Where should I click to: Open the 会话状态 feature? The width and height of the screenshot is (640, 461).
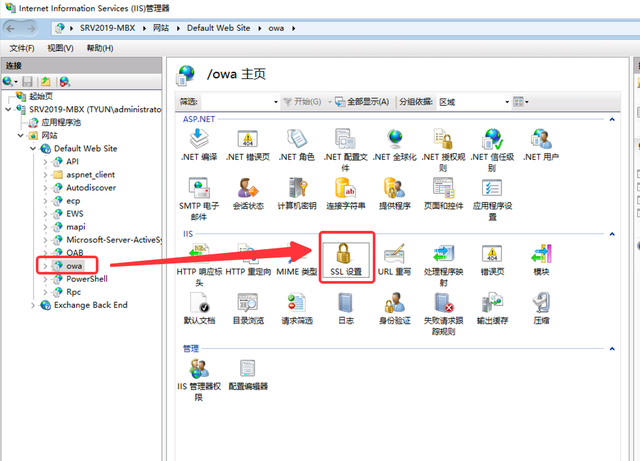(x=248, y=194)
